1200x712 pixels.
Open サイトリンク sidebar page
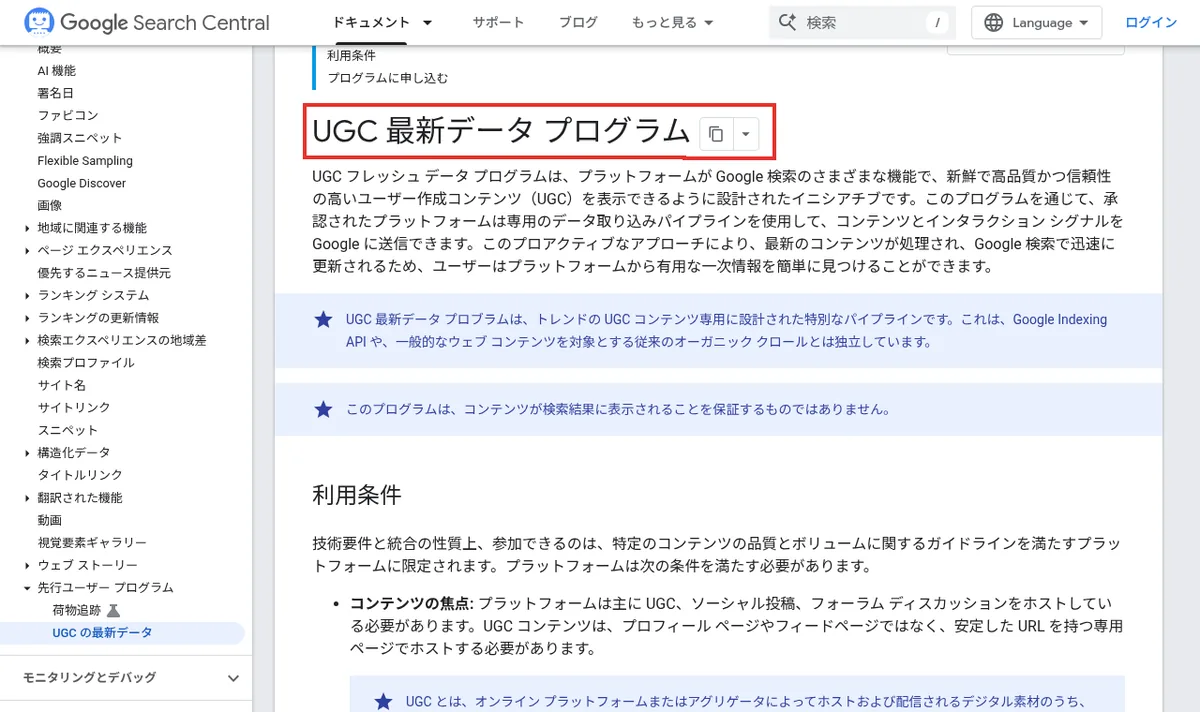pos(74,407)
